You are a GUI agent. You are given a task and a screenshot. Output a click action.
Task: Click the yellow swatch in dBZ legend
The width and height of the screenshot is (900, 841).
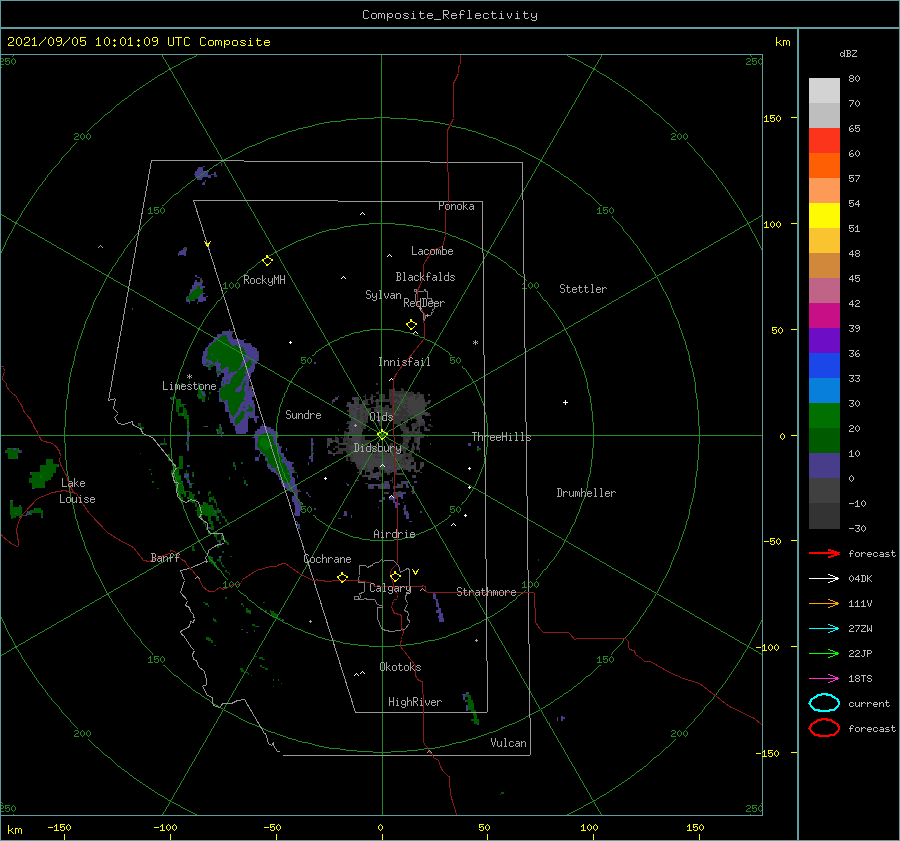(x=824, y=216)
